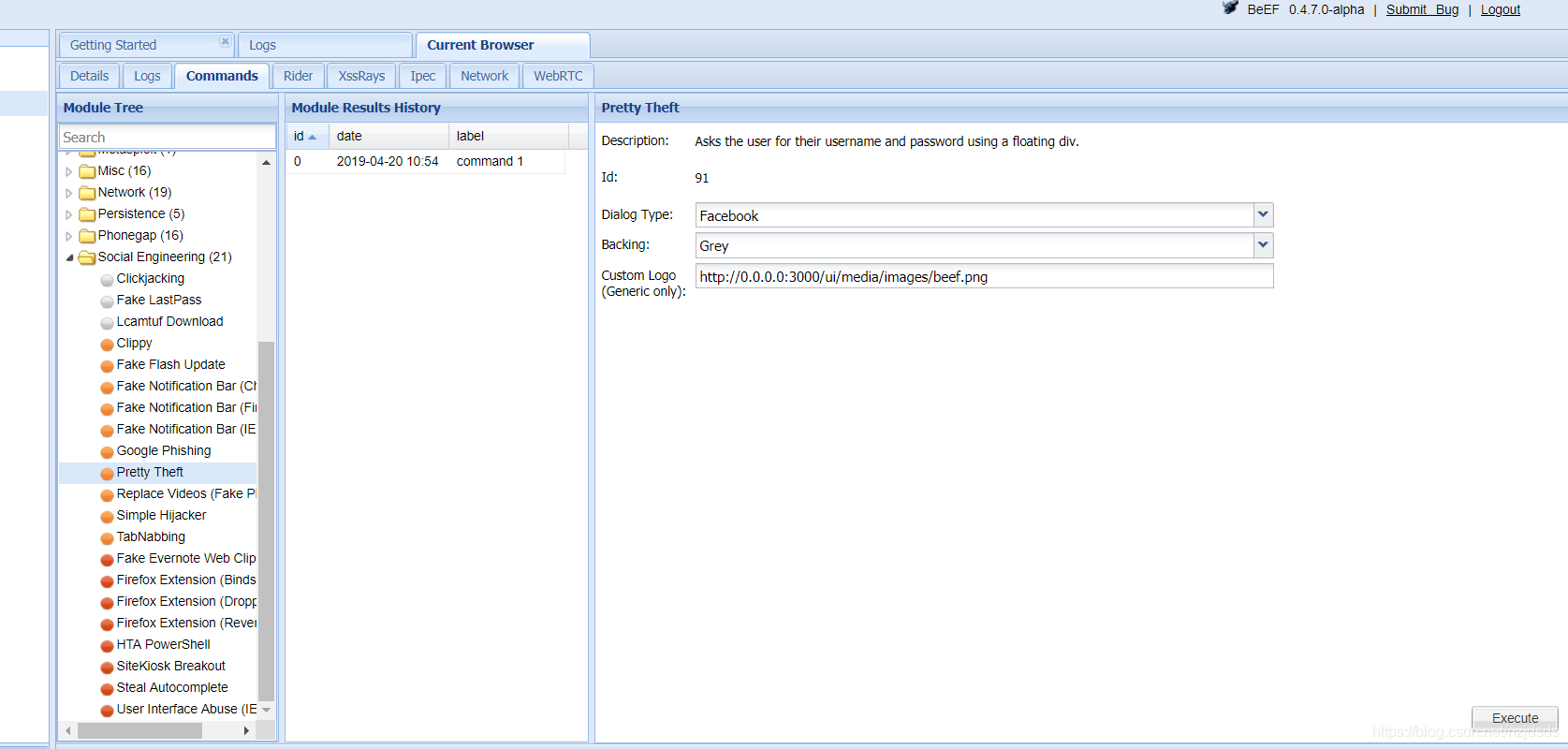Click the grey status icon next to Clickjacking
This screenshot has width=1568, height=749.
click(107, 280)
